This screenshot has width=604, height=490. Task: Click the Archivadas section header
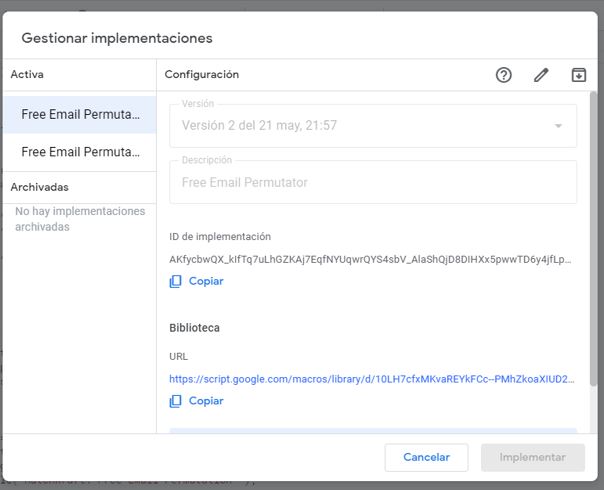(40, 187)
